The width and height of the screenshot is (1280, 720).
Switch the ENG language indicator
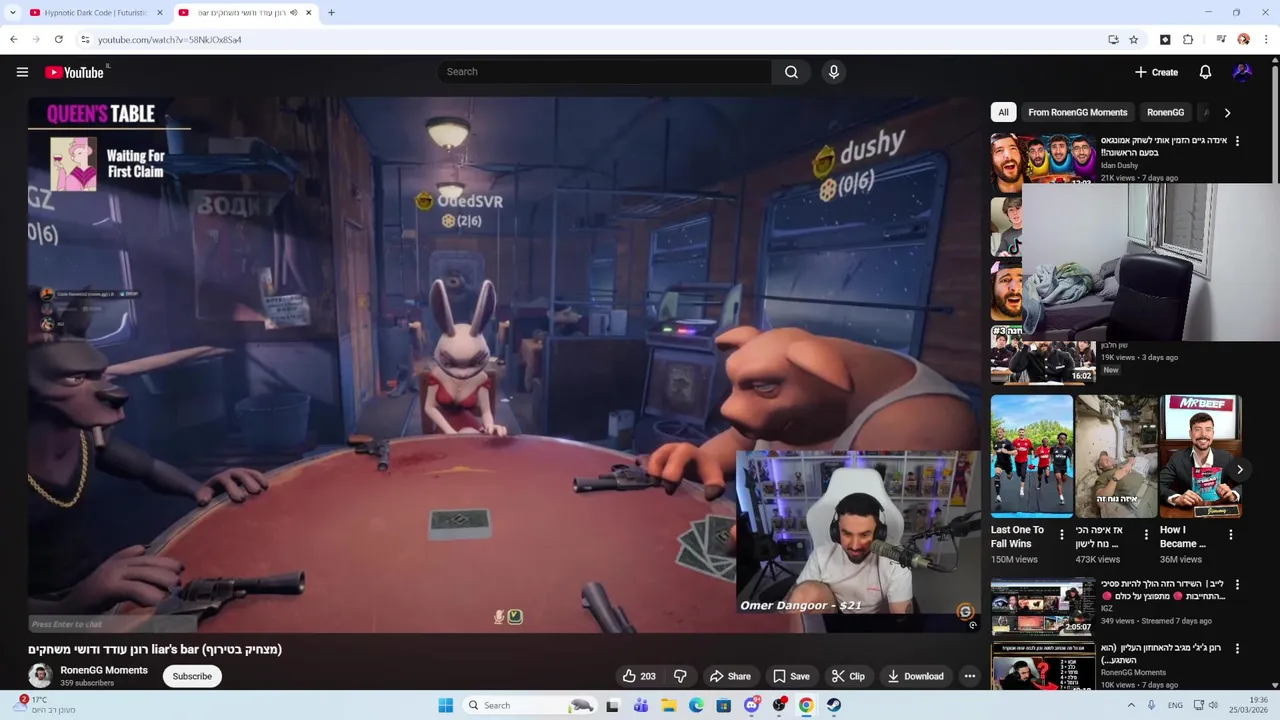[x=1175, y=705]
